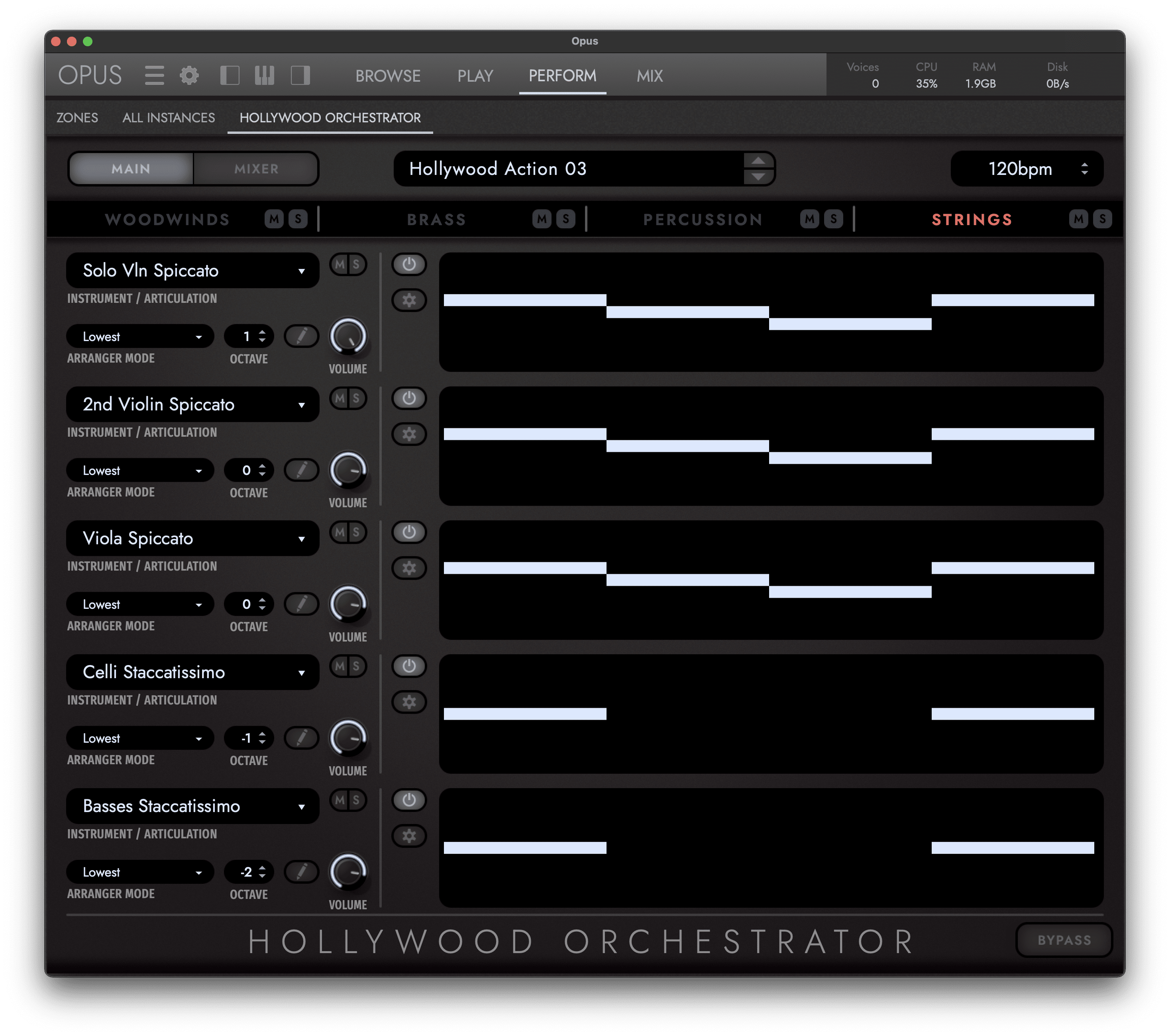Toggle the left panel view icon
The image size is (1170, 1036).
(x=230, y=76)
